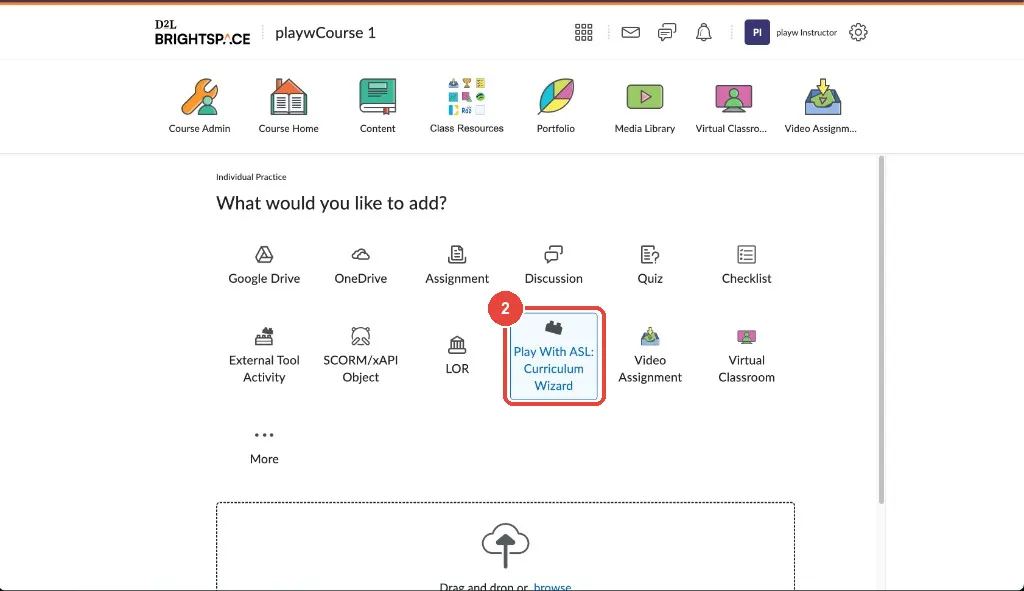Add a Video Assignment from the add options

tap(650, 356)
